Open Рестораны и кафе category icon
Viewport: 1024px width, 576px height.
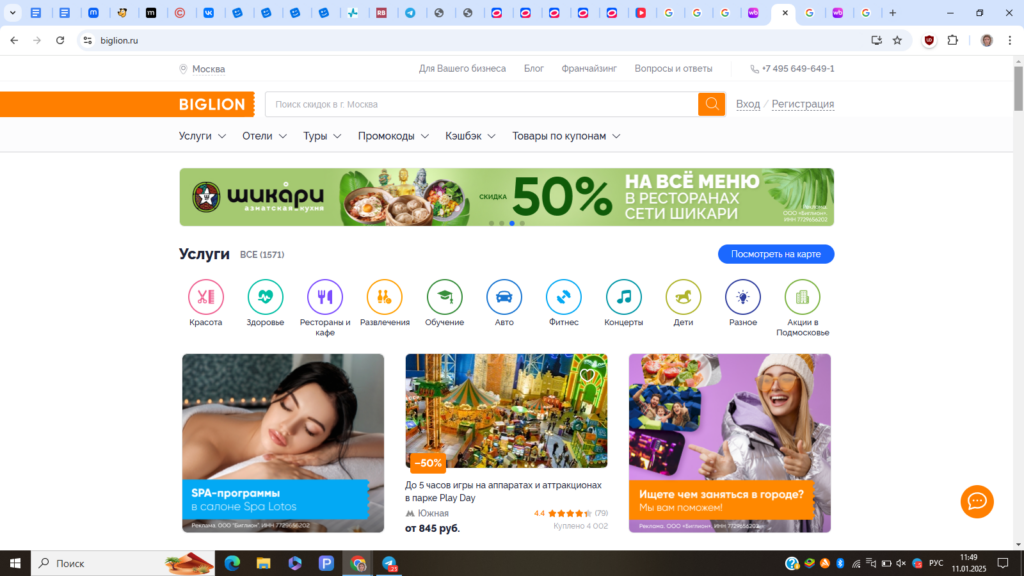pyautogui.click(x=325, y=297)
